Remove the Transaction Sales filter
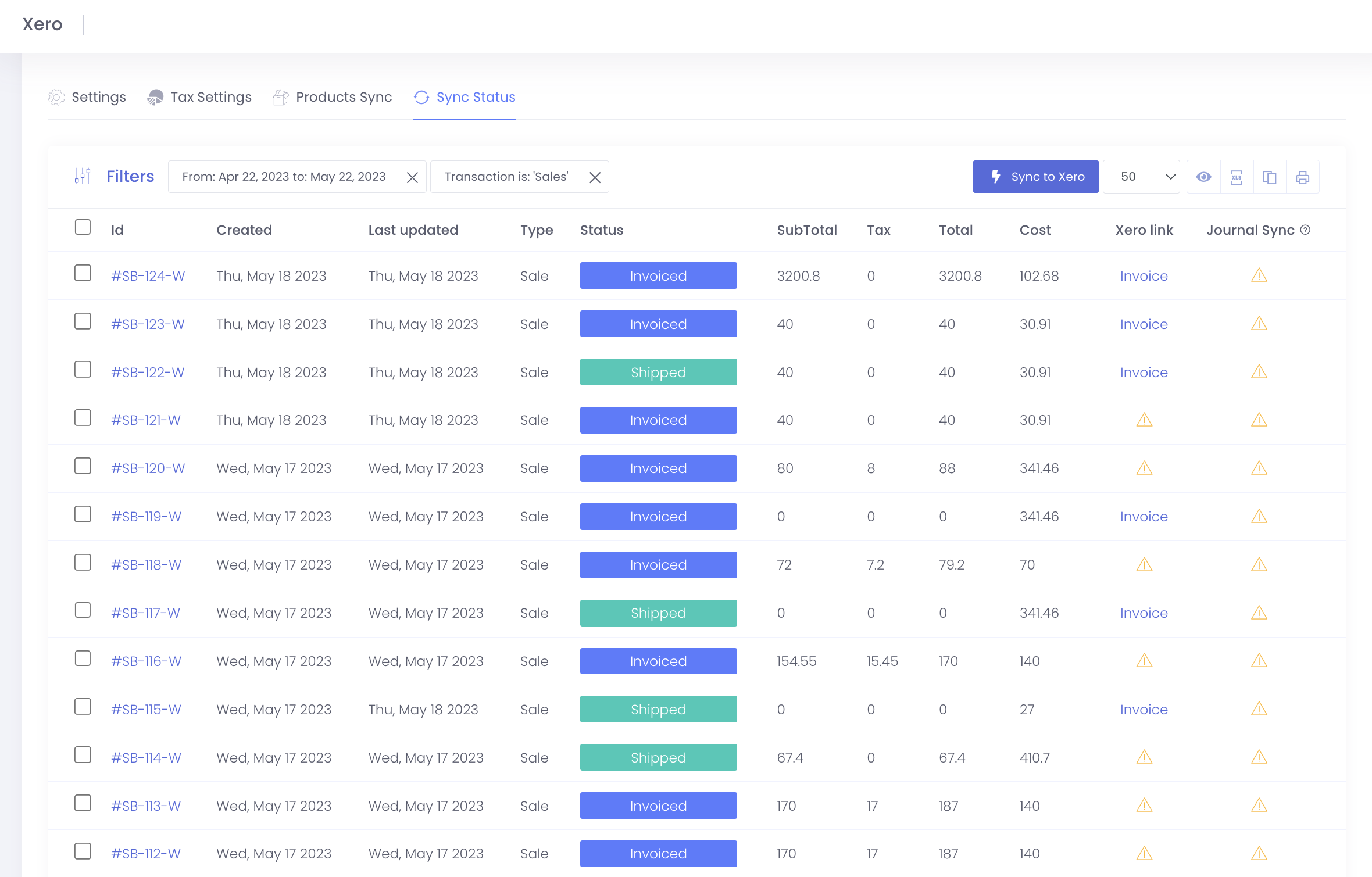Screen dimensions: 1372x877 click(595, 177)
